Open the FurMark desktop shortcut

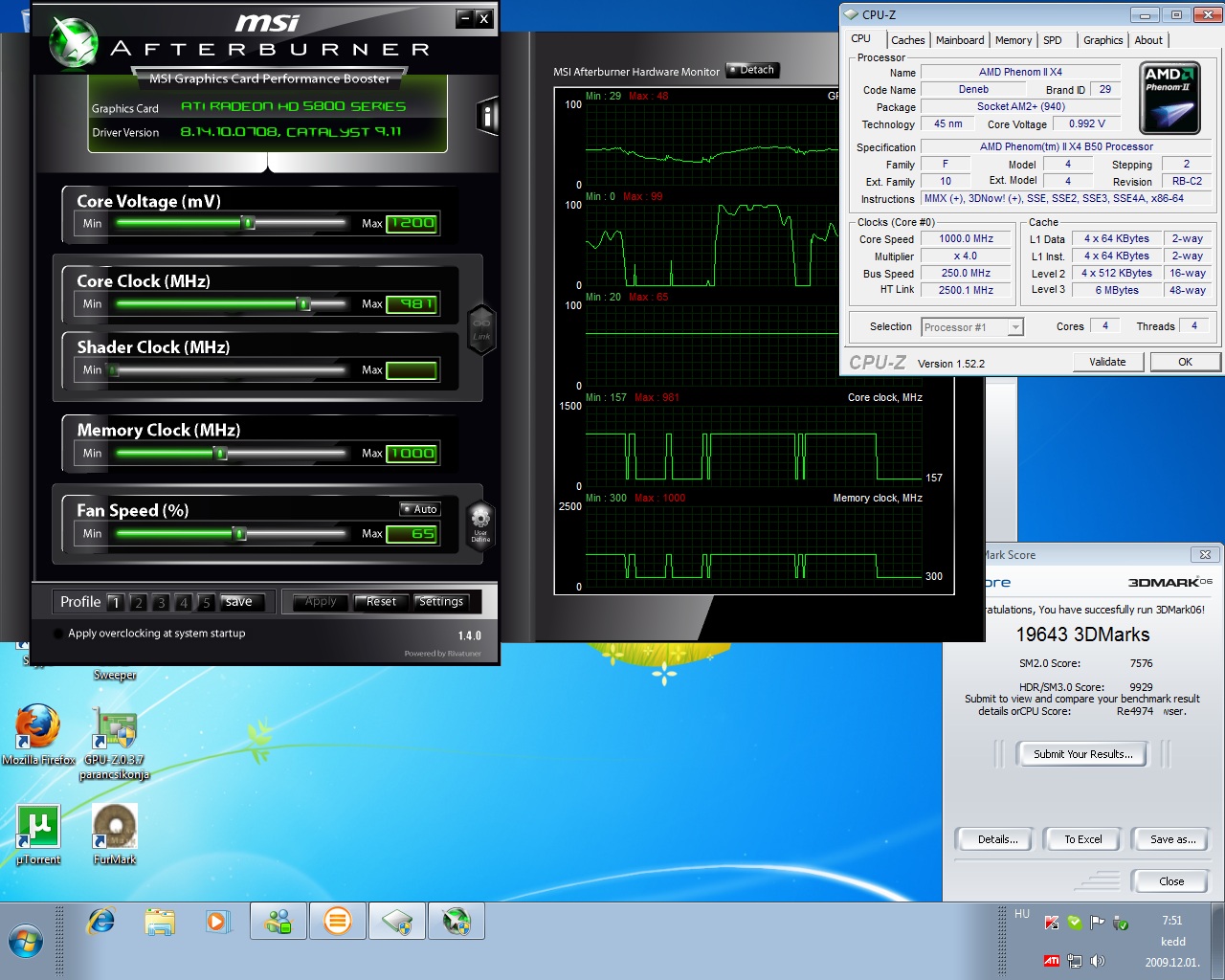(x=115, y=835)
